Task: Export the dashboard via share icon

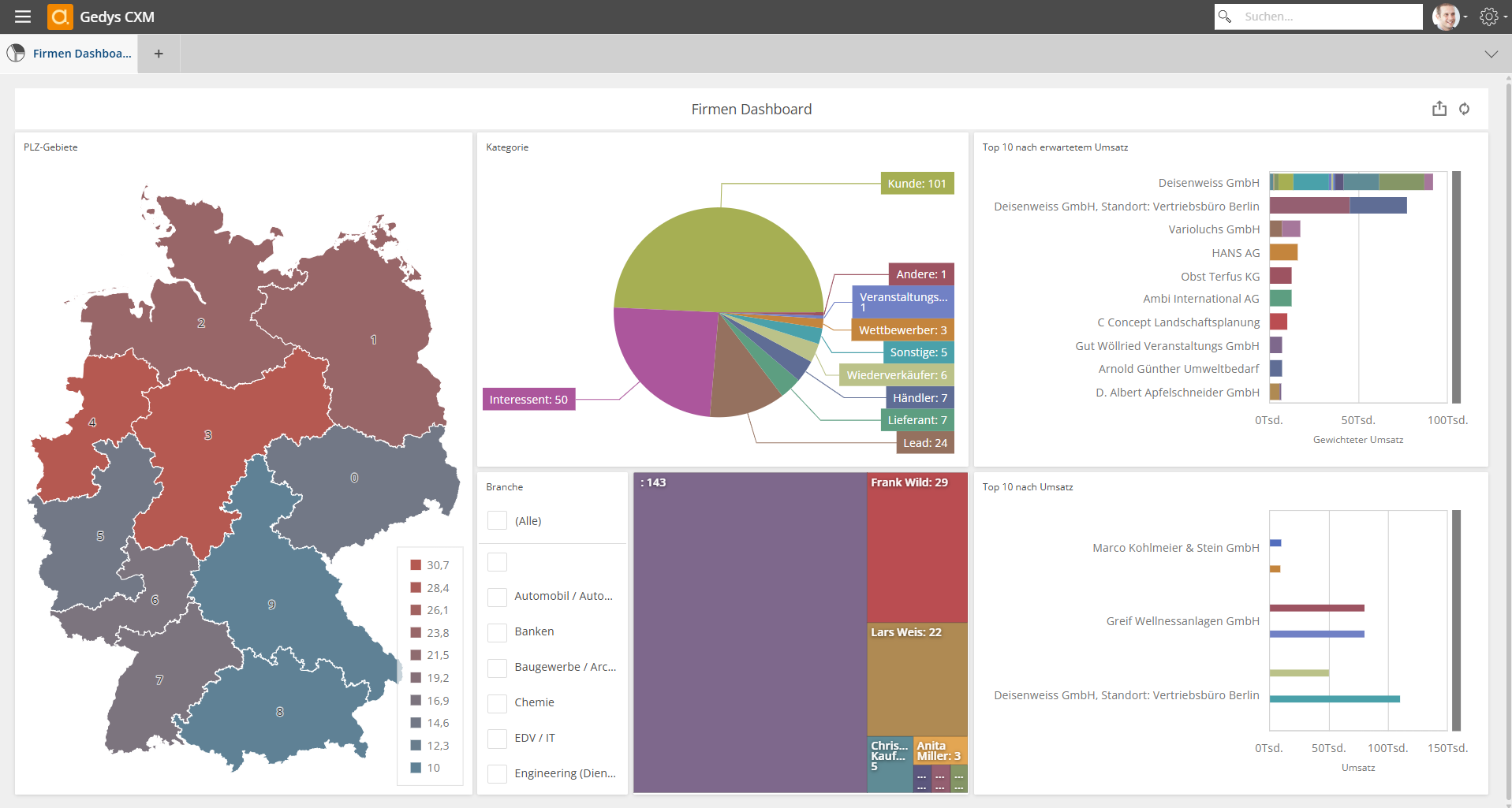Action: [1439, 109]
